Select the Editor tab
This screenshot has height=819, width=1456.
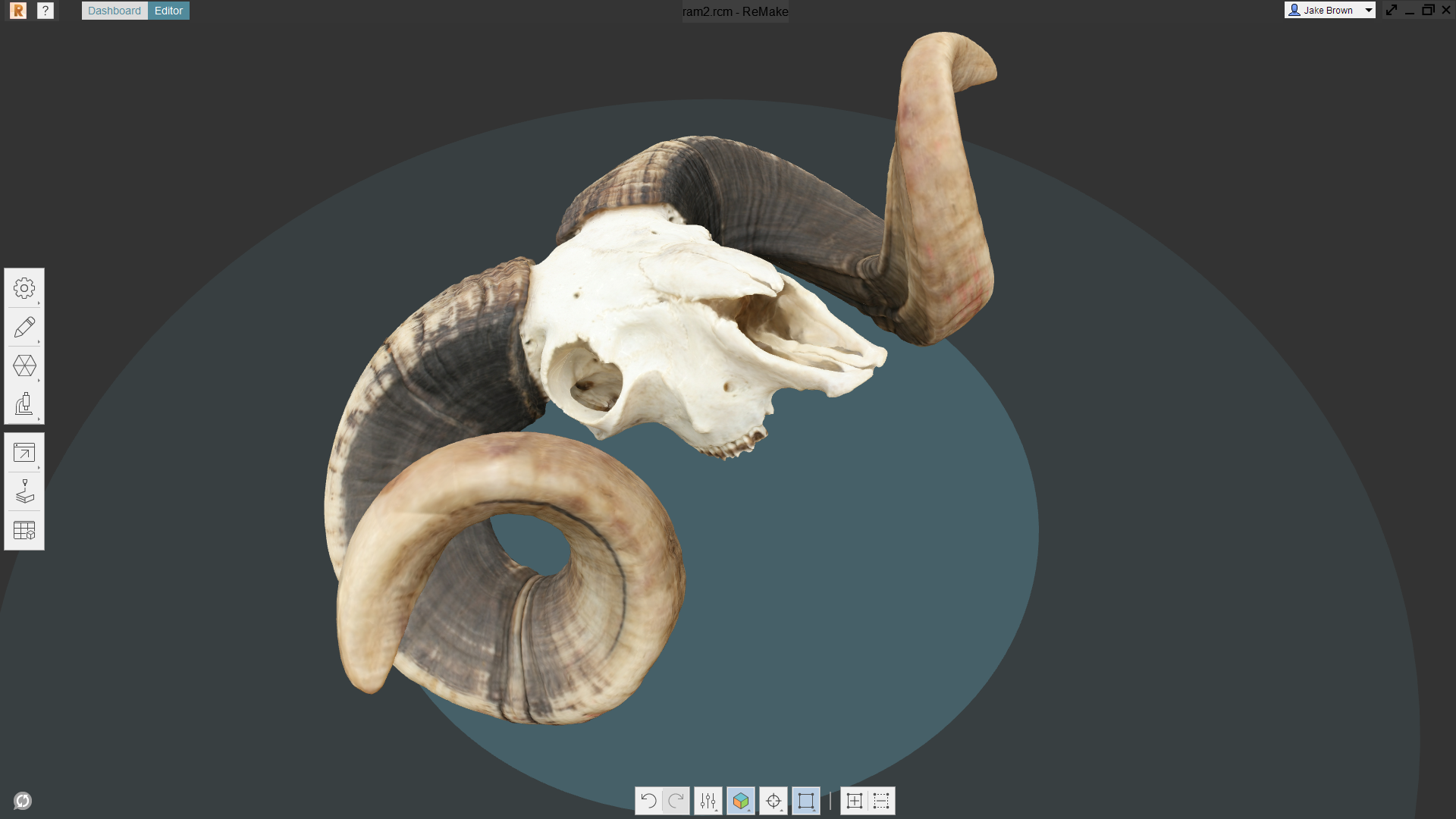[x=168, y=11]
